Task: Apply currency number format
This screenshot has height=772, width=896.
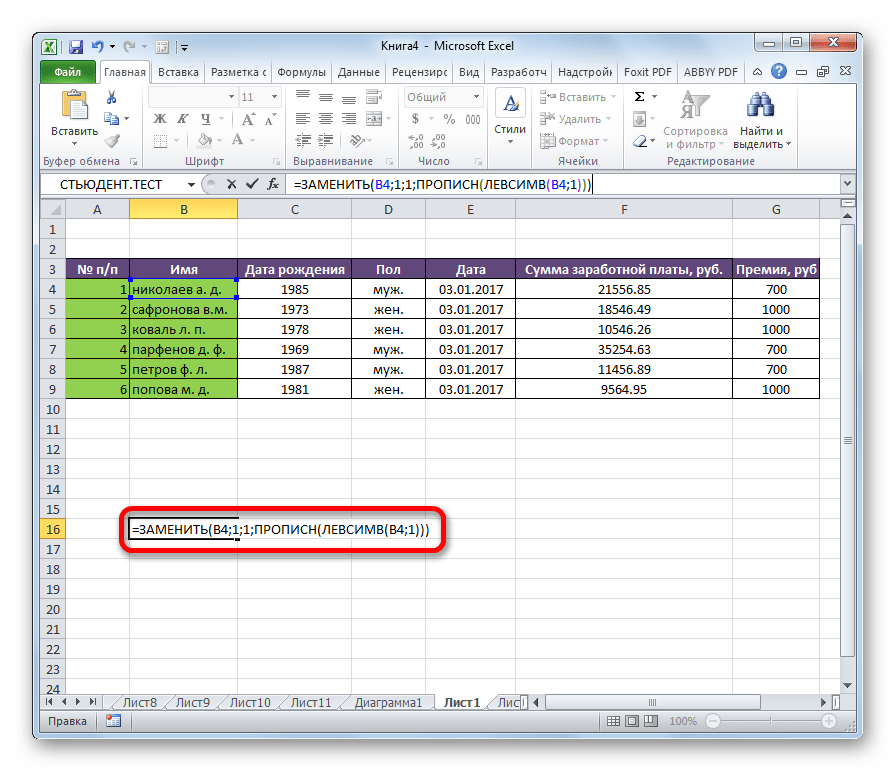Action: pyautogui.click(x=415, y=119)
